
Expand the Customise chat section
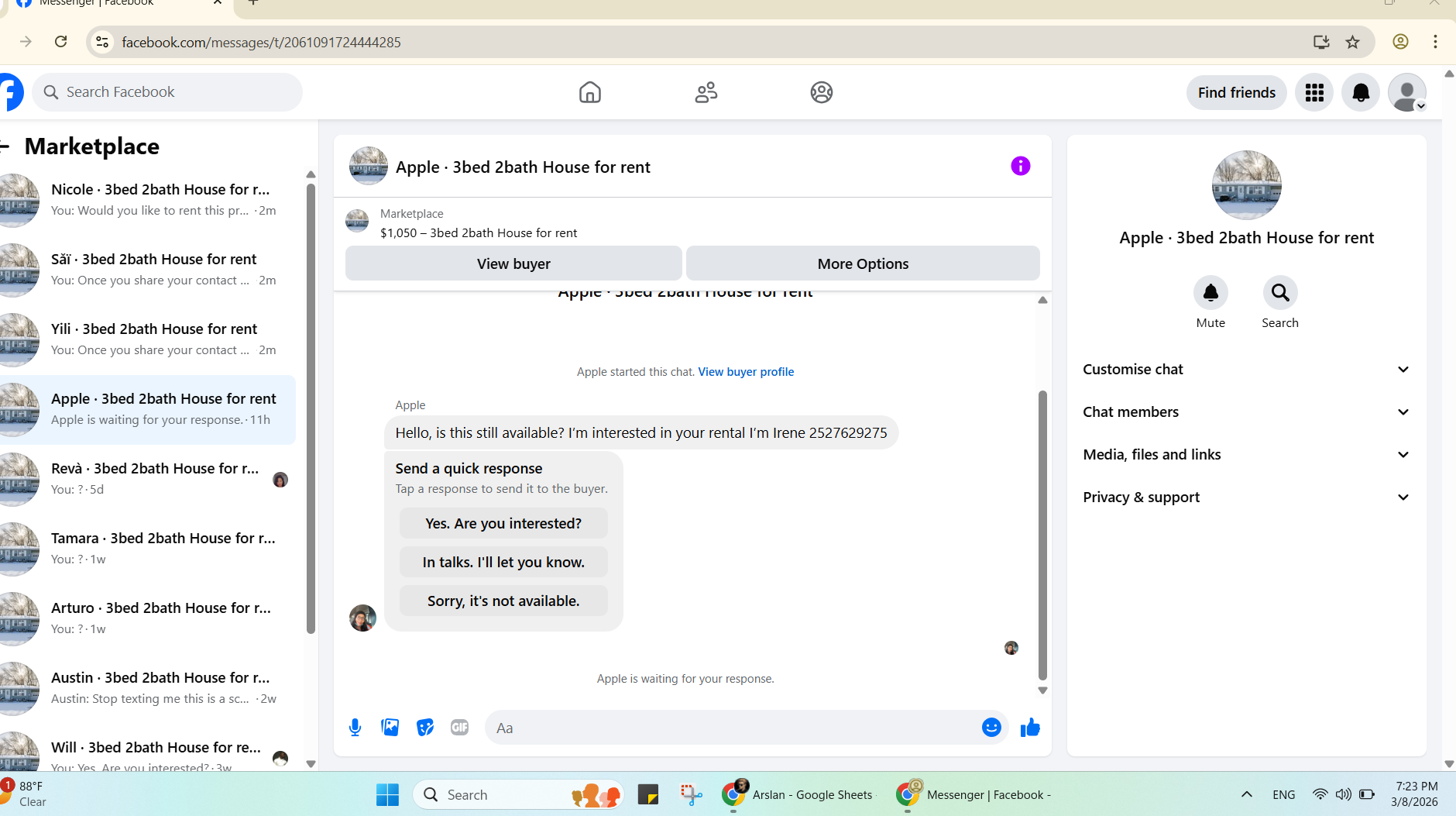tap(1246, 370)
